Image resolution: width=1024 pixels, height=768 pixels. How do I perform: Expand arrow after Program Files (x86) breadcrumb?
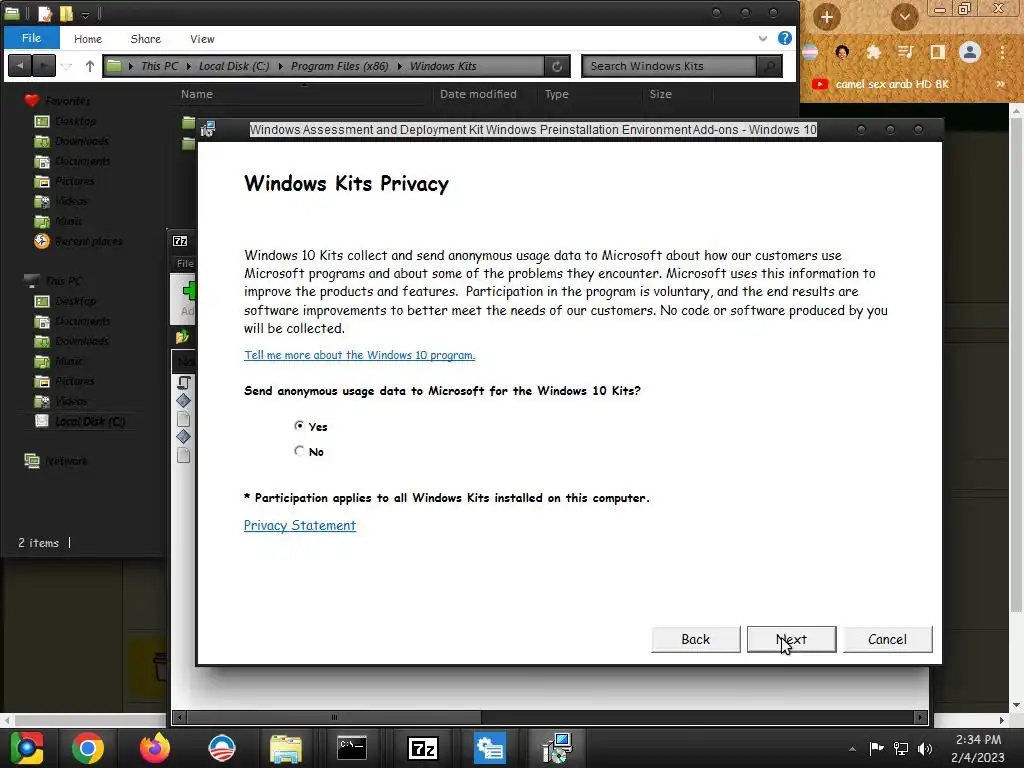400,66
